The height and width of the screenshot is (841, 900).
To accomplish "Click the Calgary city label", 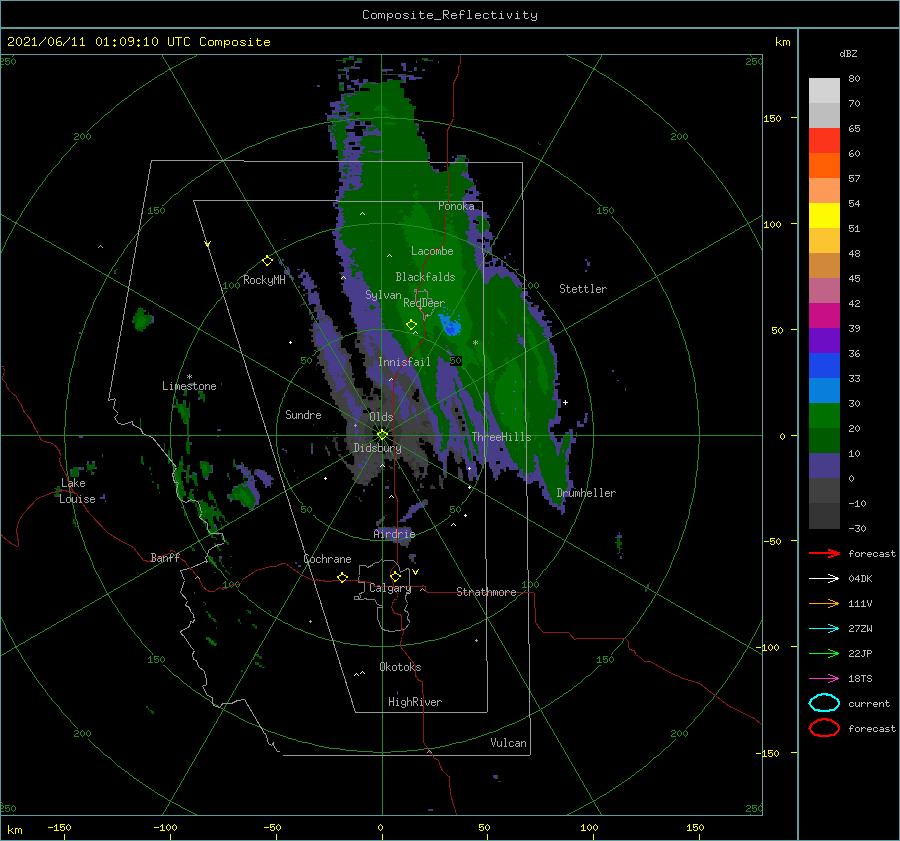I will click(390, 588).
